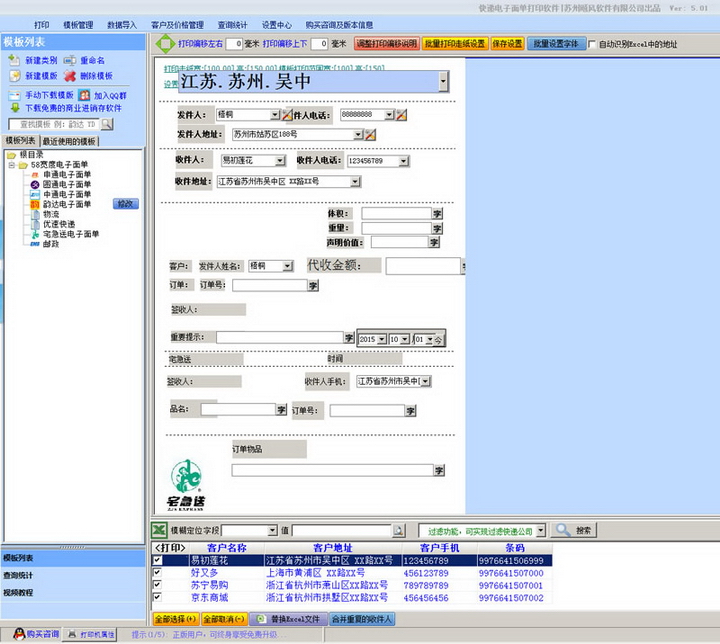720x644 pixels.
Task: Click the 重命名 rename icon
Action: (70, 60)
